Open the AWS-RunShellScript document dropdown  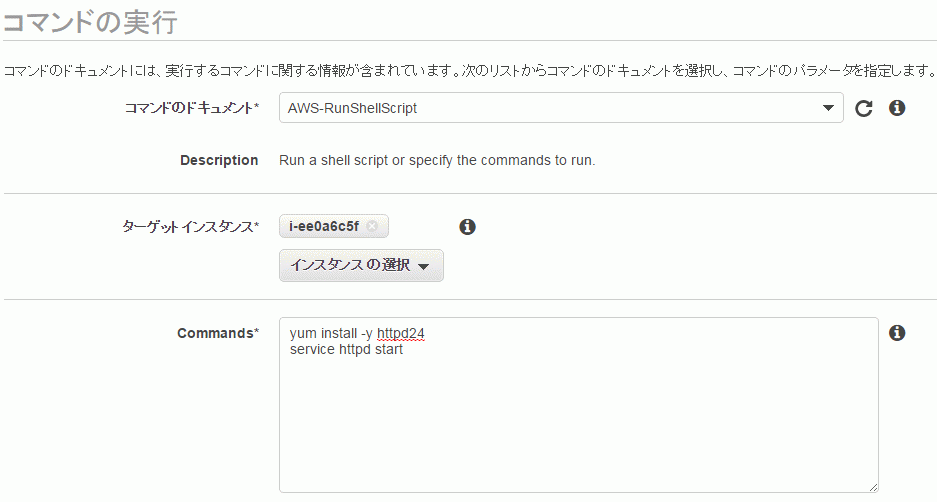click(x=561, y=108)
